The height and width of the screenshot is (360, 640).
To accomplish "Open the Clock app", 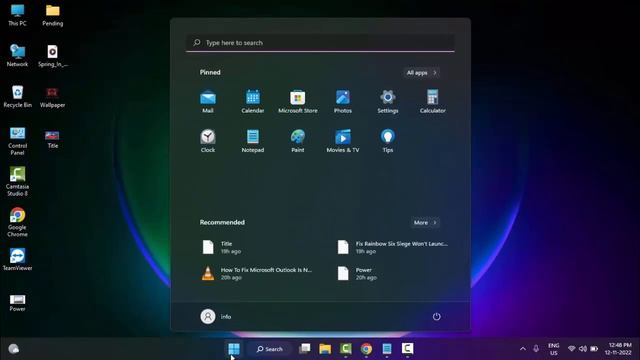I will pyautogui.click(x=208, y=140).
